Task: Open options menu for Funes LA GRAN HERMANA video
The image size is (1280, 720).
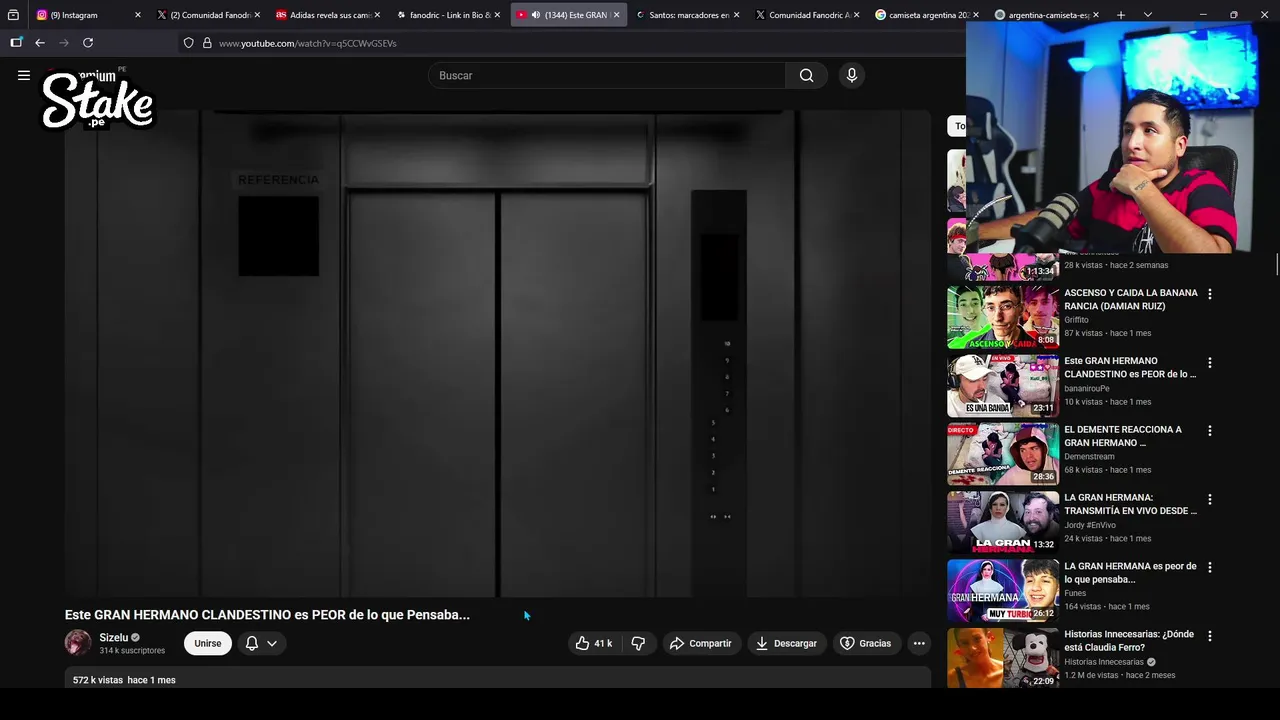Action: 1210,567
